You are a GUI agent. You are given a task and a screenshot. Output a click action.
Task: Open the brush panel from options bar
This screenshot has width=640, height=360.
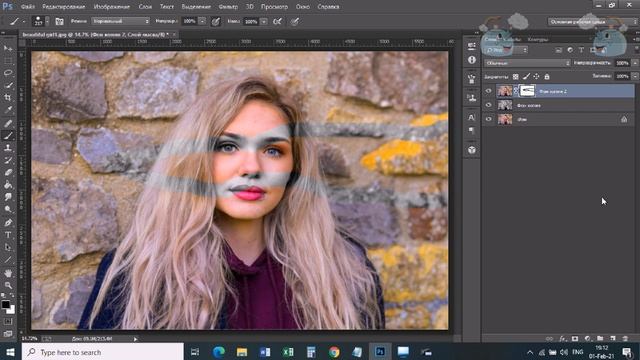point(59,21)
